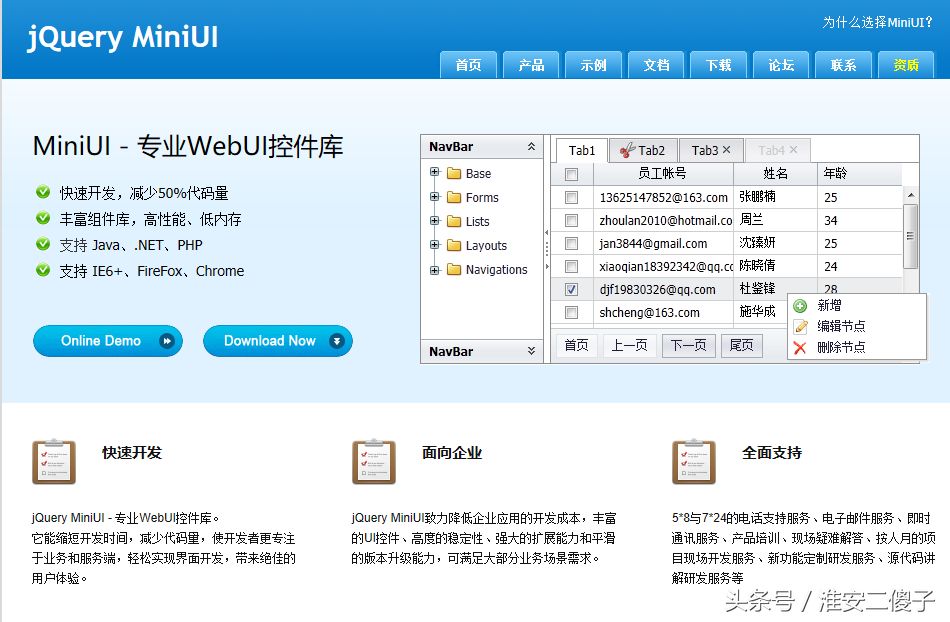This screenshot has width=950, height=622.
Task: Click the Lists folder icon
Action: [454, 222]
